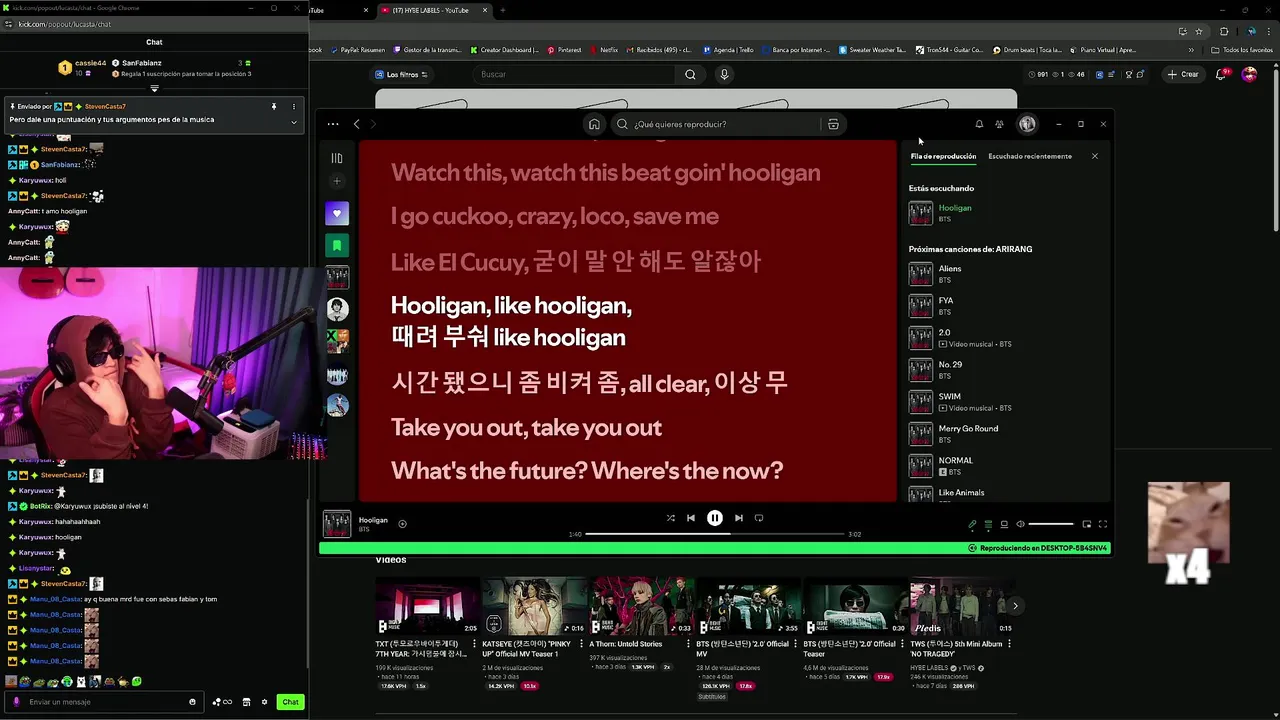Open Spotify notifications bell
The image size is (1280, 720).
(979, 124)
